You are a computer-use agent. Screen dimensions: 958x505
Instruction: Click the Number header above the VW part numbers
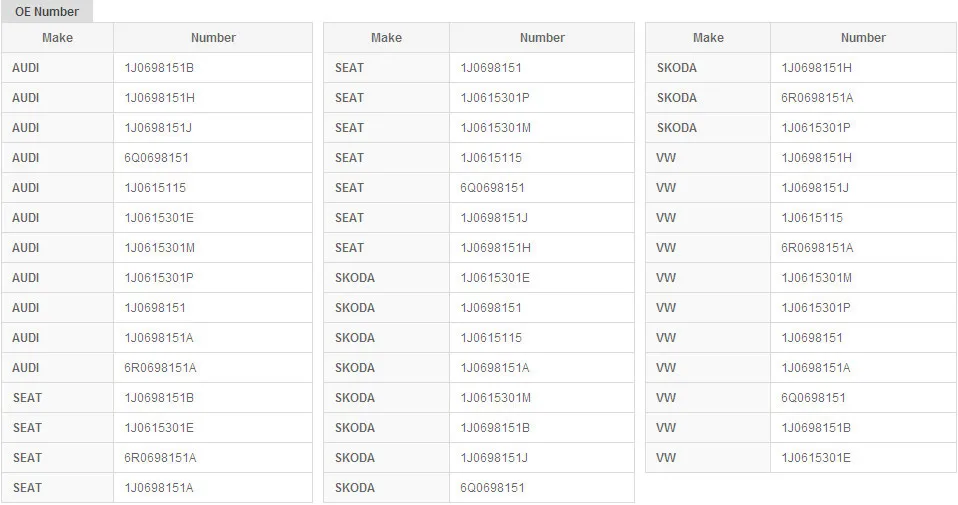point(863,38)
